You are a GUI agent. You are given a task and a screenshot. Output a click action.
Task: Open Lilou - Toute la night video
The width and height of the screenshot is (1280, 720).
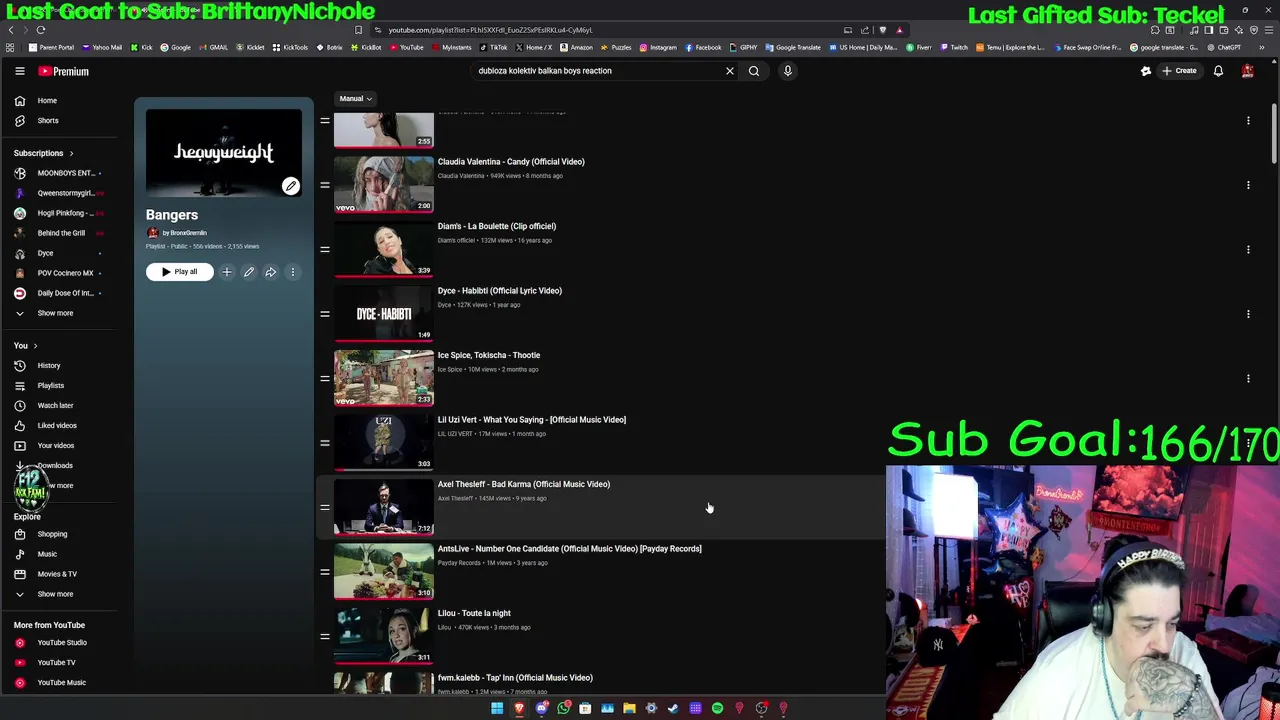(x=474, y=613)
